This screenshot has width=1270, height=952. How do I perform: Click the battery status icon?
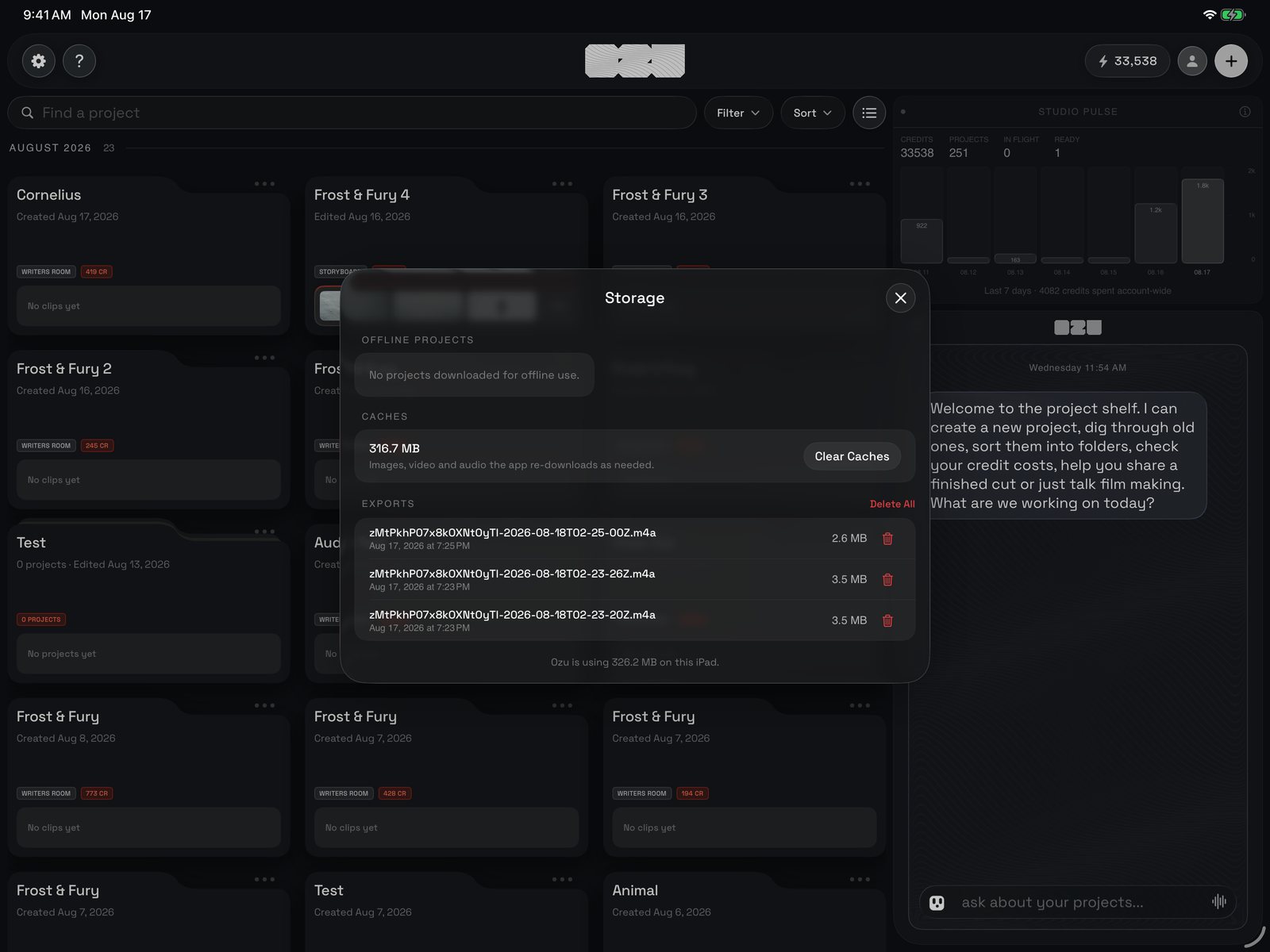(x=1233, y=15)
